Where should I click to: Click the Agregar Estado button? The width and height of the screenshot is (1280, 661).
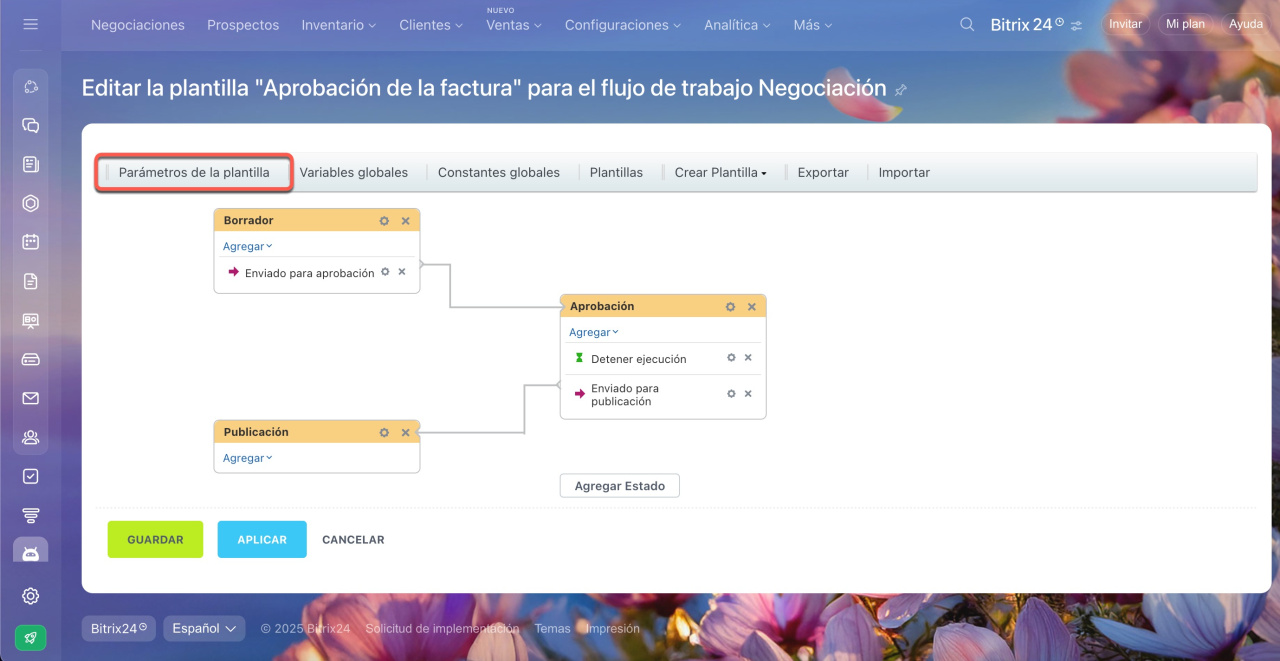pyautogui.click(x=620, y=486)
